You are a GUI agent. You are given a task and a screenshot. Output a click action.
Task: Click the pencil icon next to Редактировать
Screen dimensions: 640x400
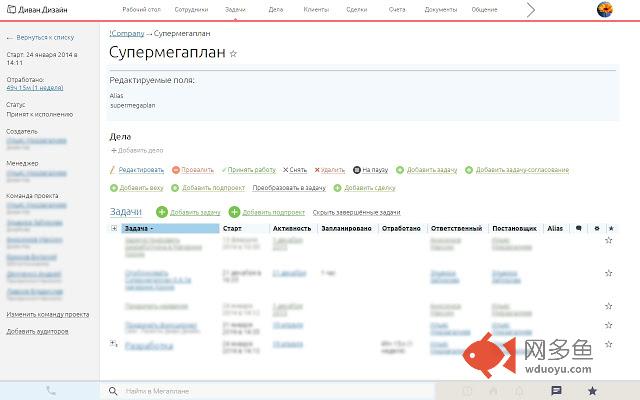click(112, 170)
